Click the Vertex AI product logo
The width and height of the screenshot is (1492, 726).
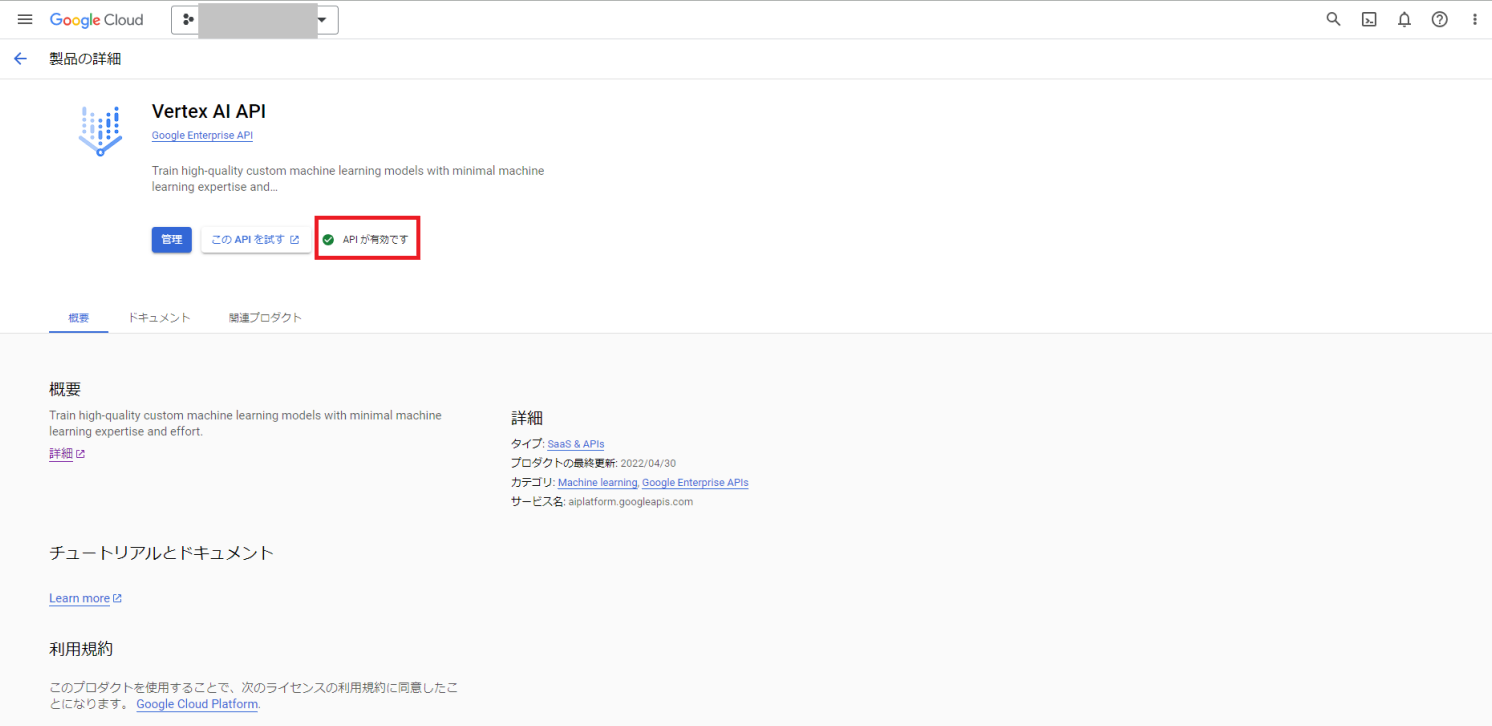click(100, 130)
